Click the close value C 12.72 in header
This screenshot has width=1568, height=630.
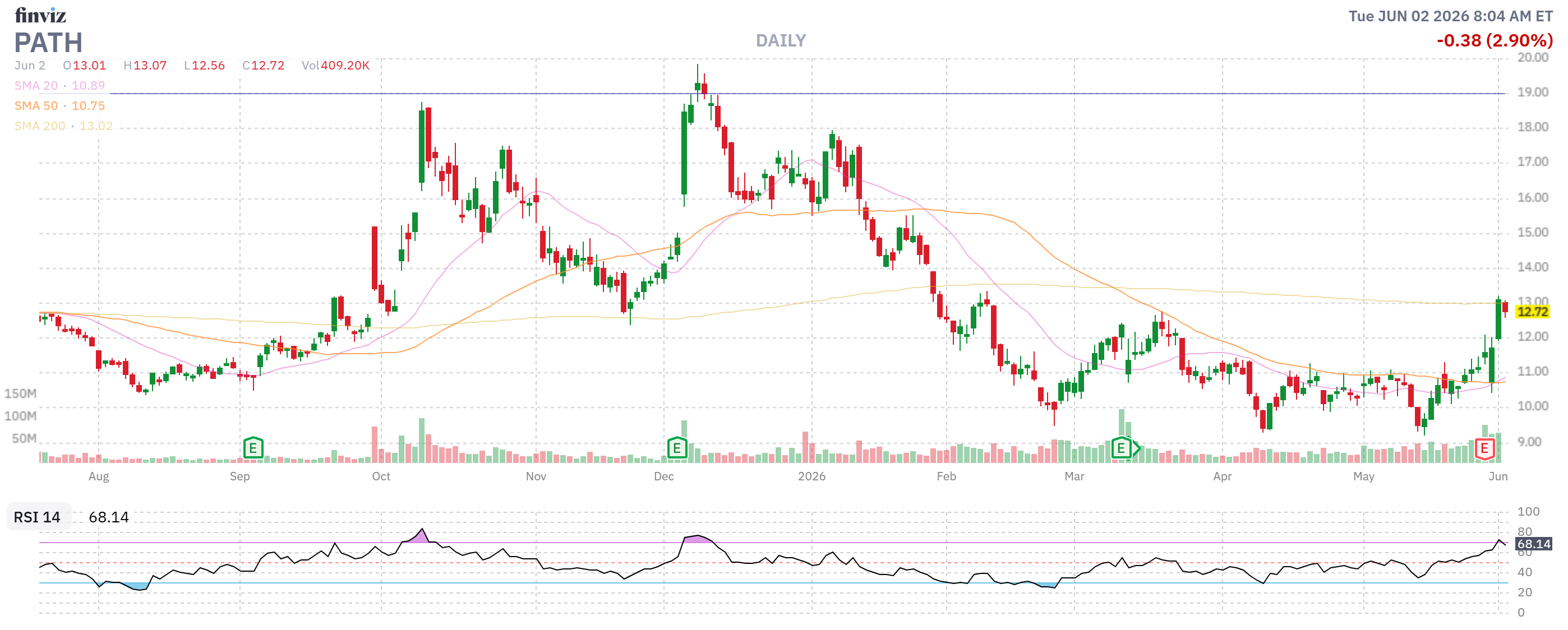pyautogui.click(x=264, y=66)
